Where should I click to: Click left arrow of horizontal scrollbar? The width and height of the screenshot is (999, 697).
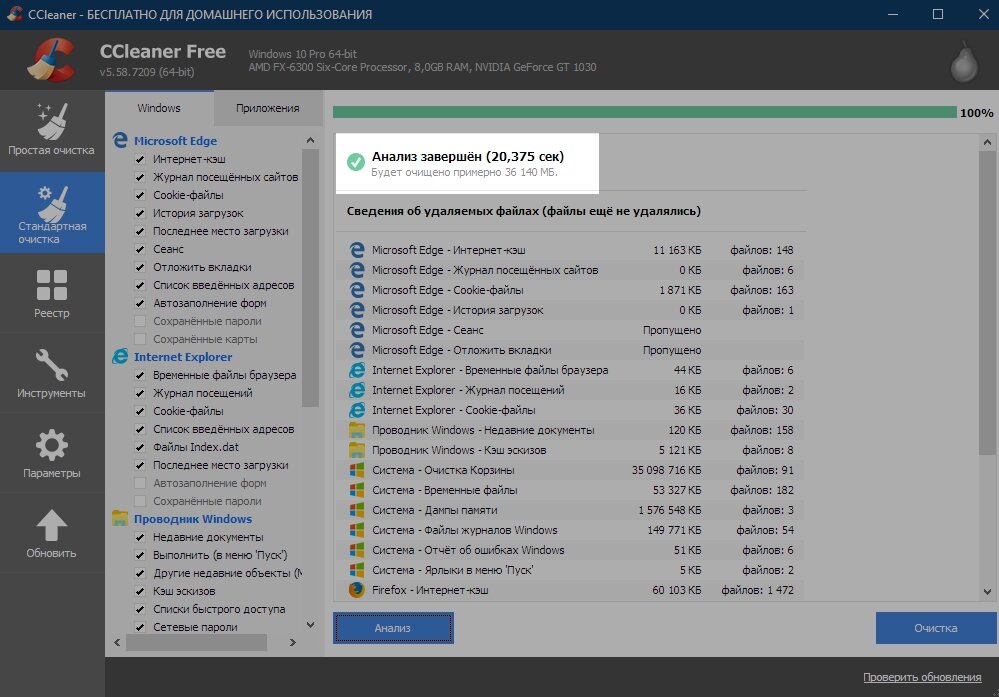pos(117,642)
